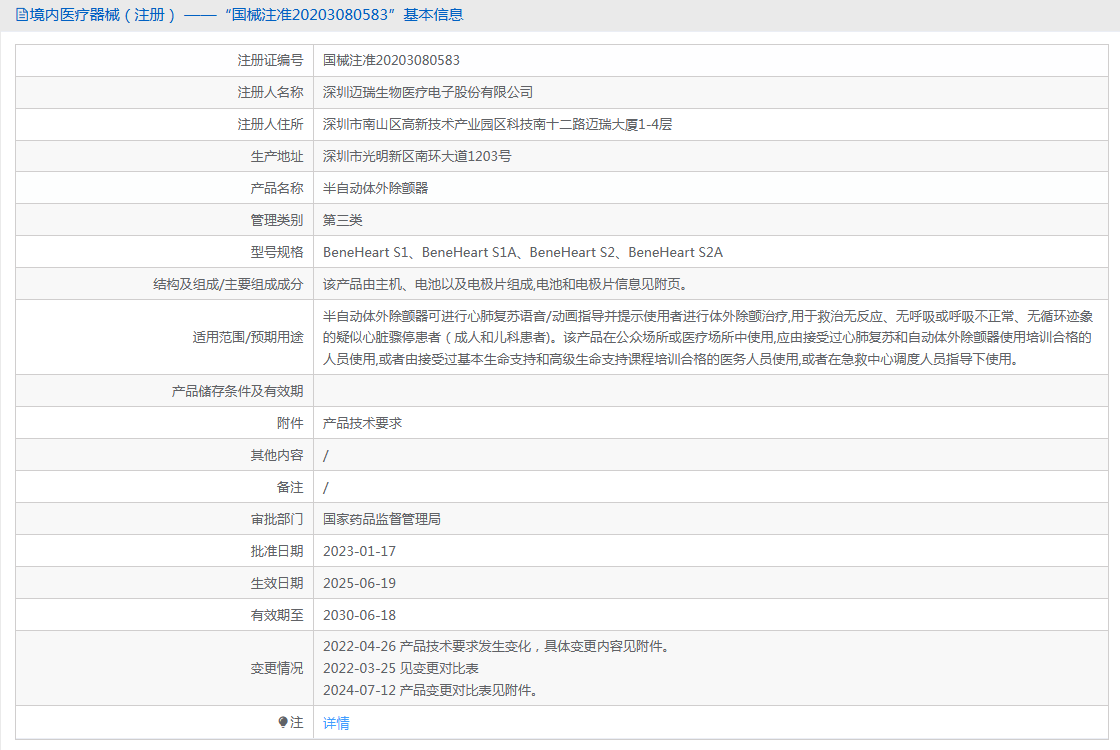Select the registration number 国械注准20203080583 in the table
Viewport: 1120px width, 750px height.
pos(391,60)
